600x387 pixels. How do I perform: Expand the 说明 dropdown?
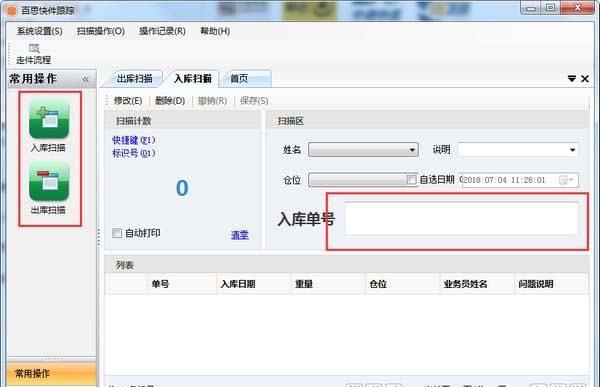point(518,150)
